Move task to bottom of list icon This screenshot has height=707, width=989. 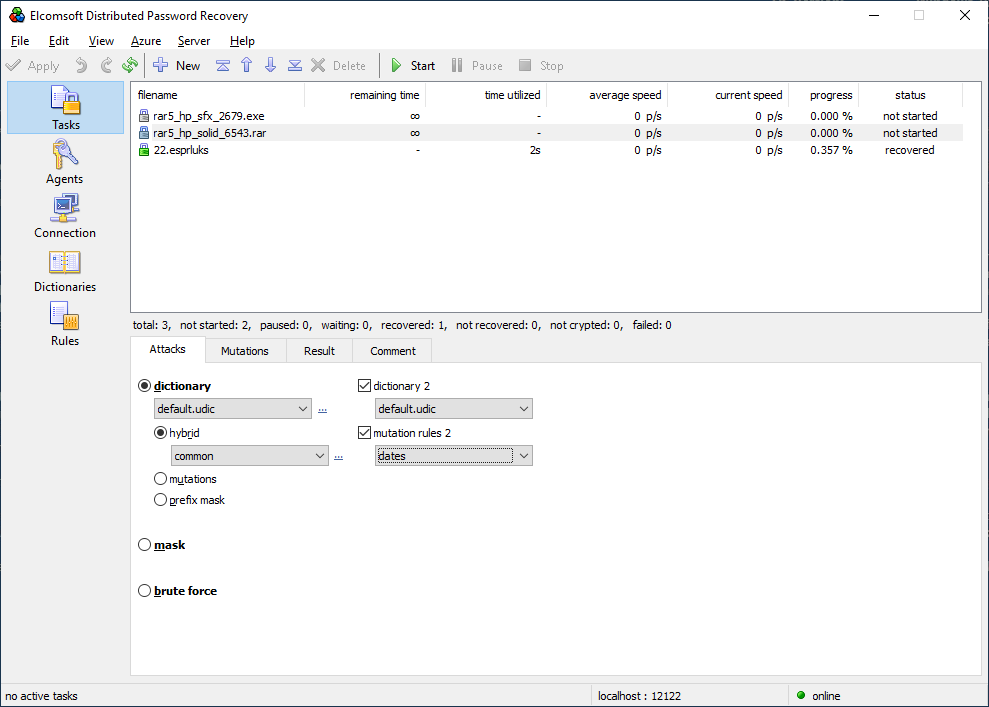point(295,65)
